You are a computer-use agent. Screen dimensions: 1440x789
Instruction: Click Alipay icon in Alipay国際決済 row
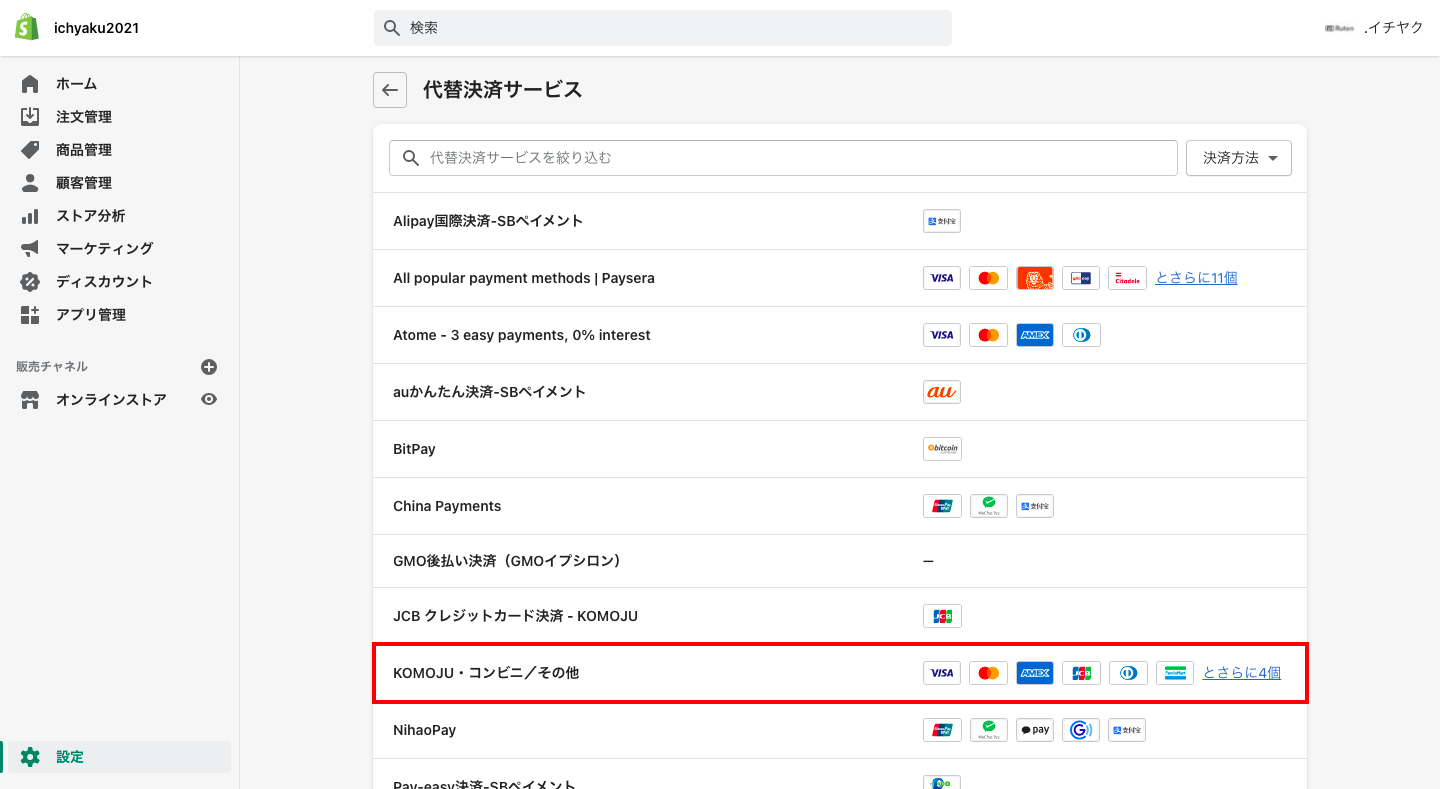[942, 221]
